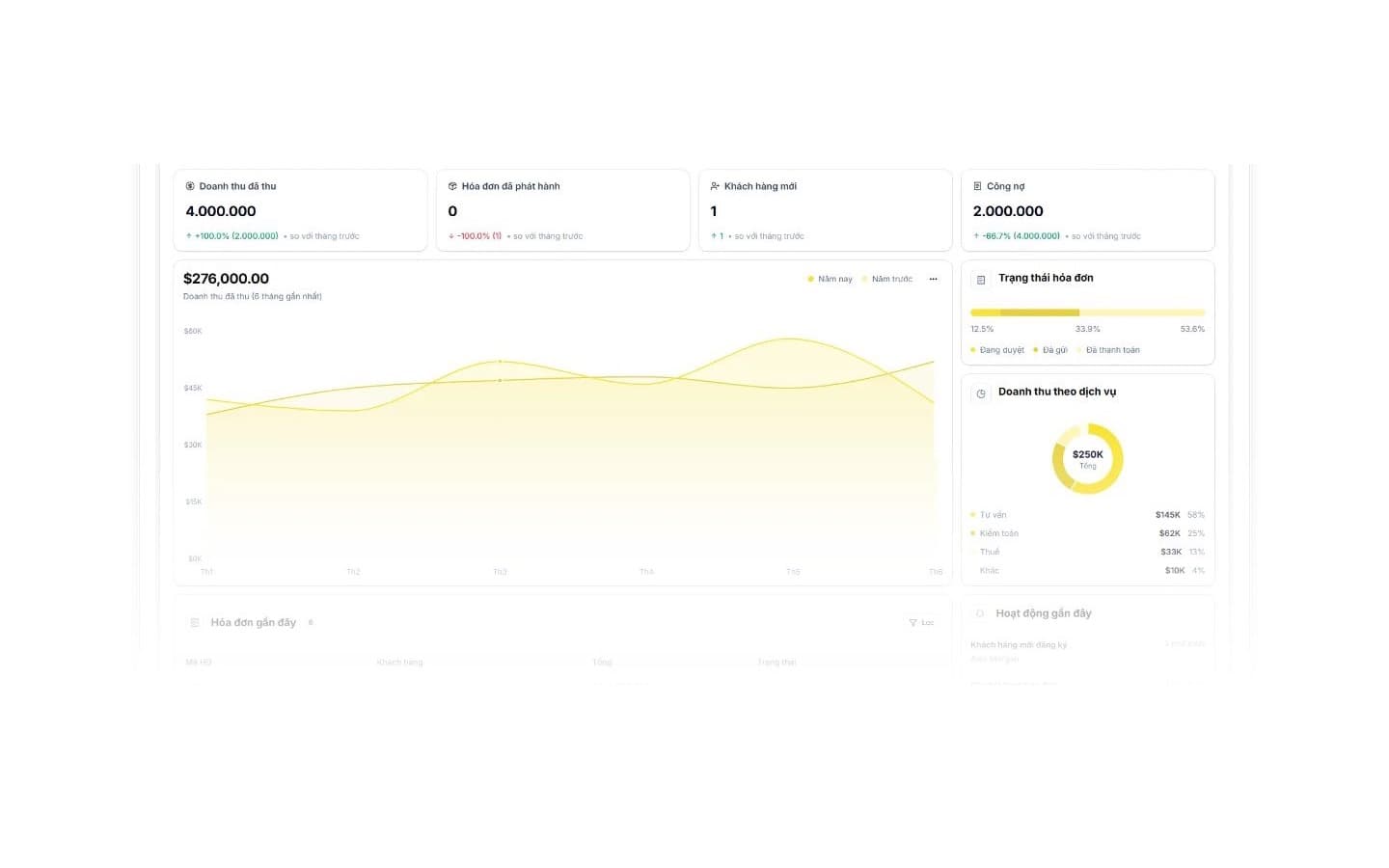Select the Thuế service row
The height and width of the screenshot is (868, 1389).
point(1088,552)
